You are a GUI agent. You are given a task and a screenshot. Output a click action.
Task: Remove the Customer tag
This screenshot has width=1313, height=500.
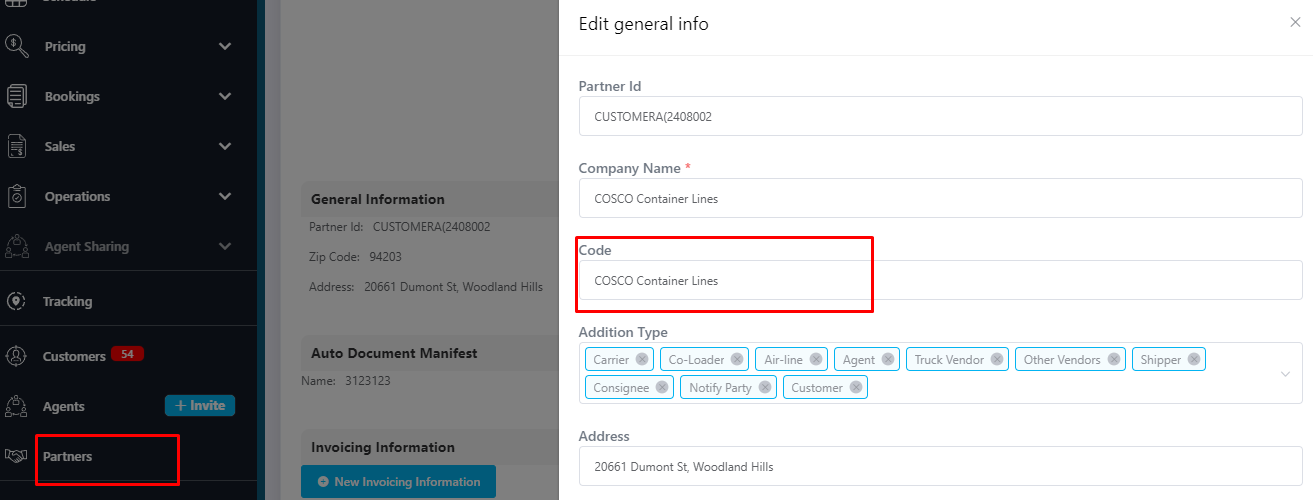[x=856, y=387]
